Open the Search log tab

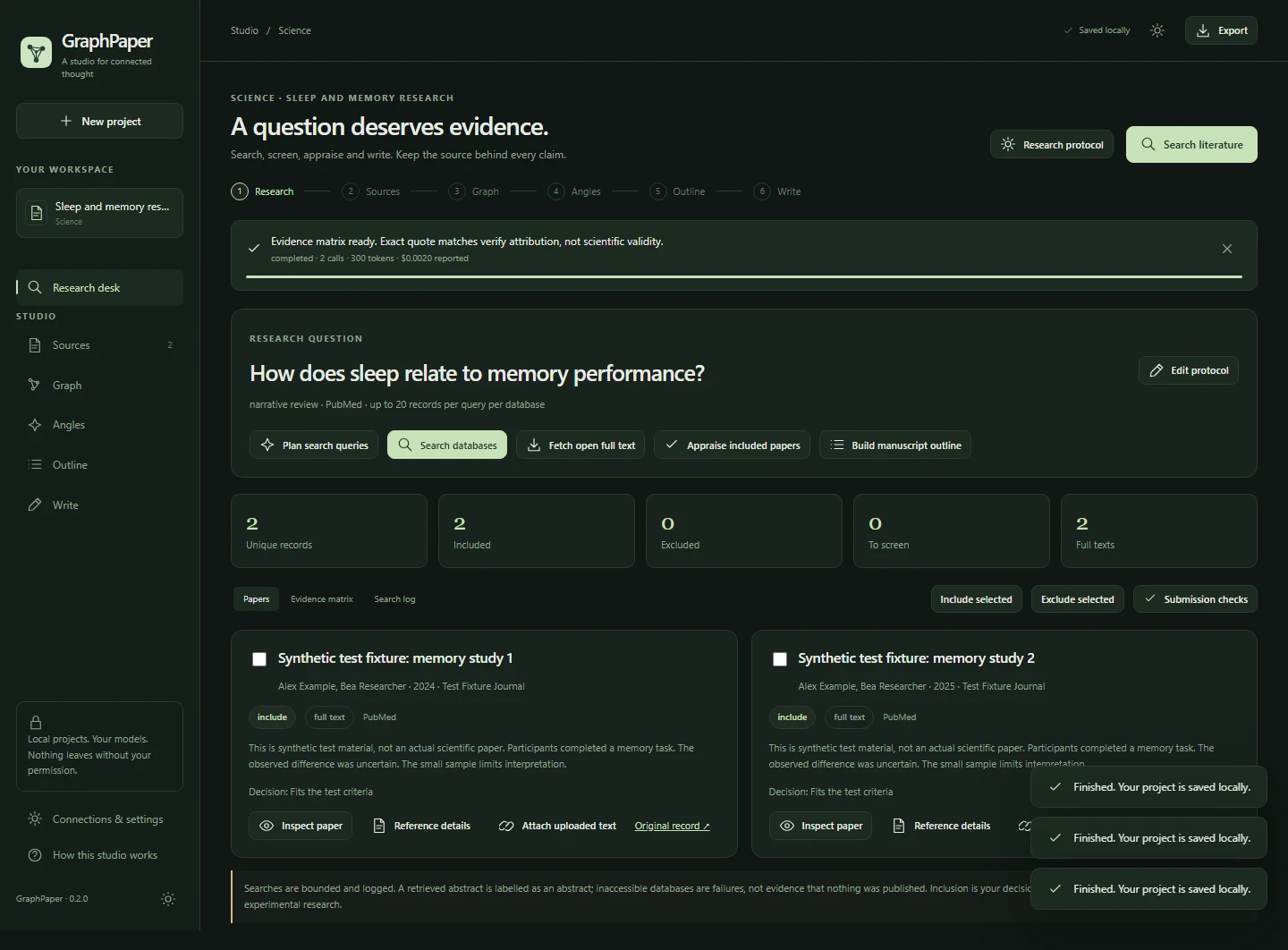pyautogui.click(x=394, y=599)
